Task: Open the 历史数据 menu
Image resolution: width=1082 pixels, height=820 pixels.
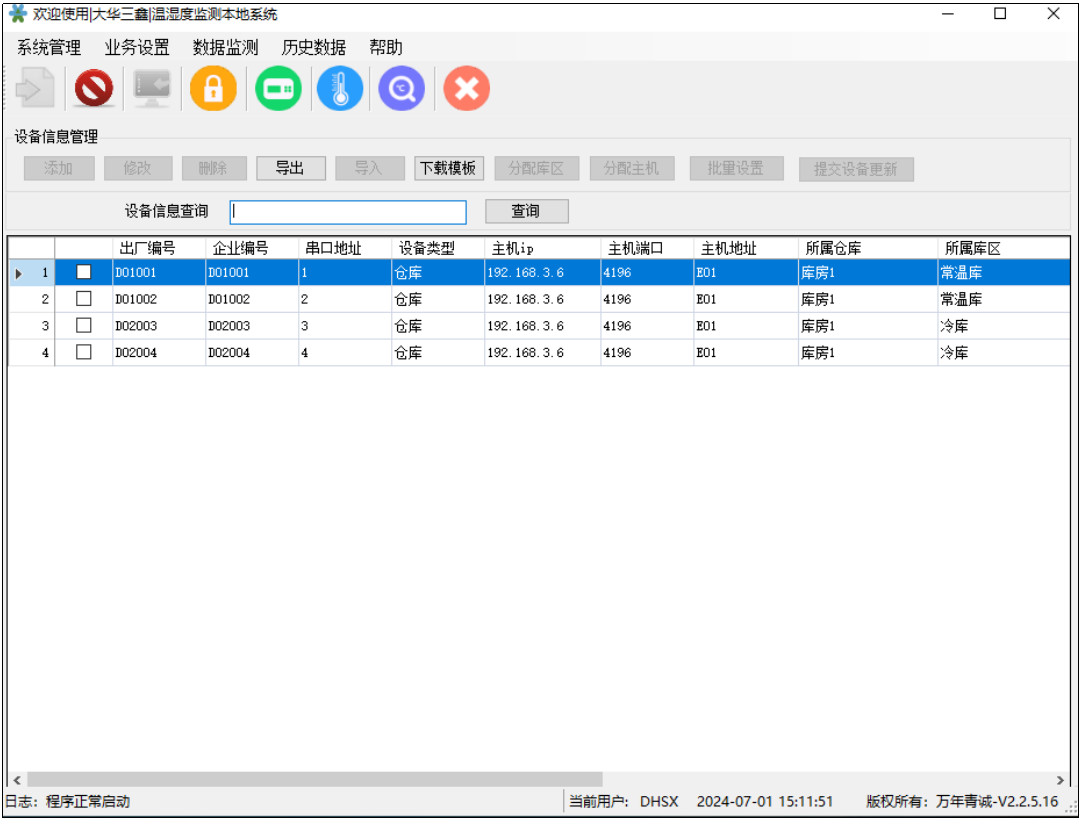Action: pyautogui.click(x=314, y=48)
